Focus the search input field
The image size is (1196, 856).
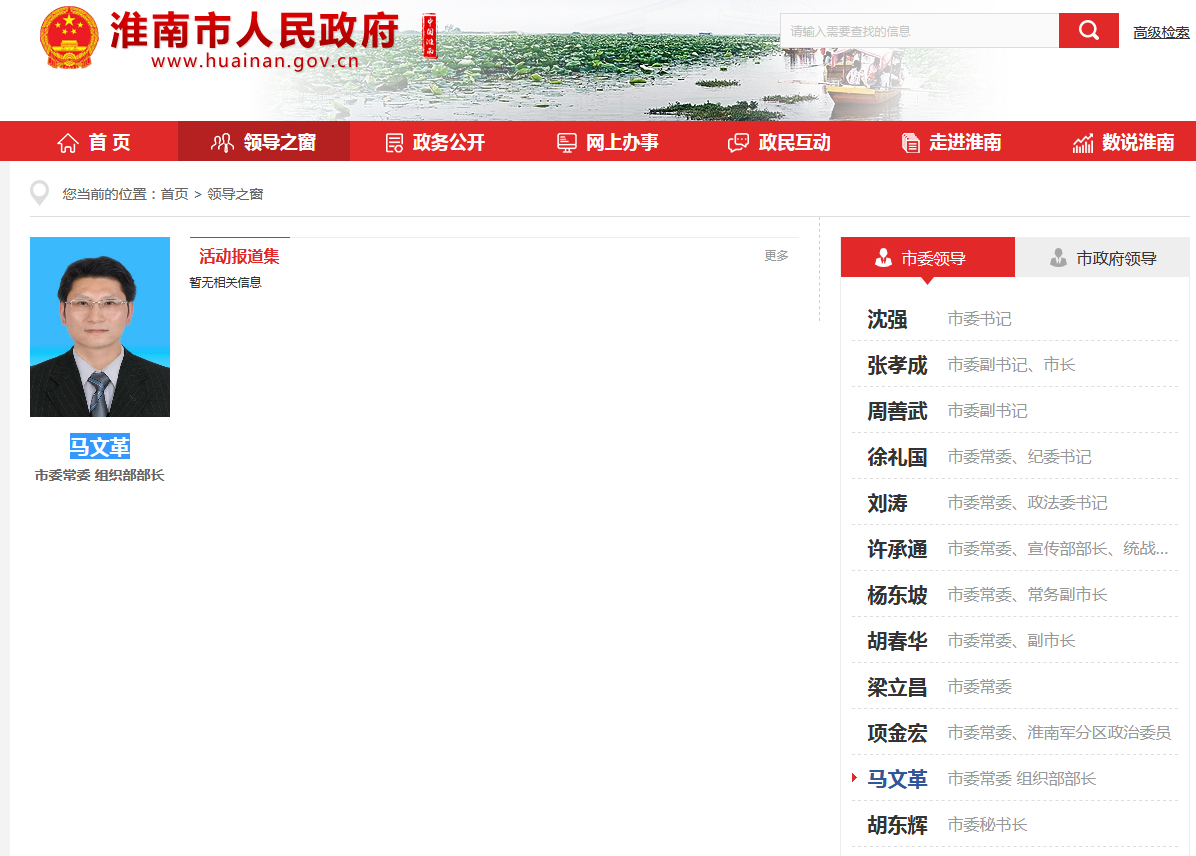click(919, 31)
